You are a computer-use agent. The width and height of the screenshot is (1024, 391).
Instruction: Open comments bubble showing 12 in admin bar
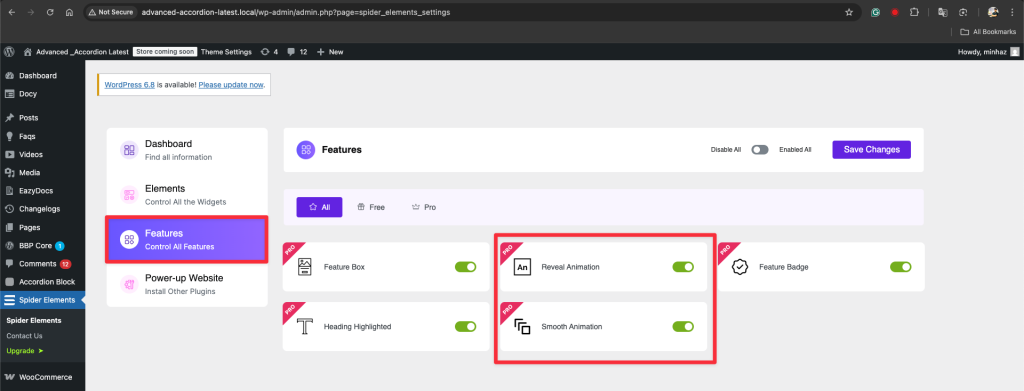click(297, 52)
